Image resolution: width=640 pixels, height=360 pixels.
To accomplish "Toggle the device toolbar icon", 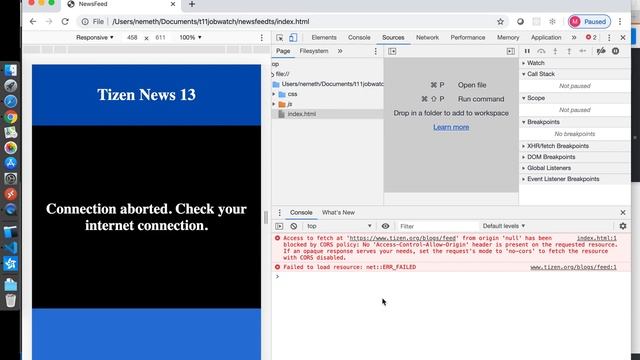I will point(293,38).
